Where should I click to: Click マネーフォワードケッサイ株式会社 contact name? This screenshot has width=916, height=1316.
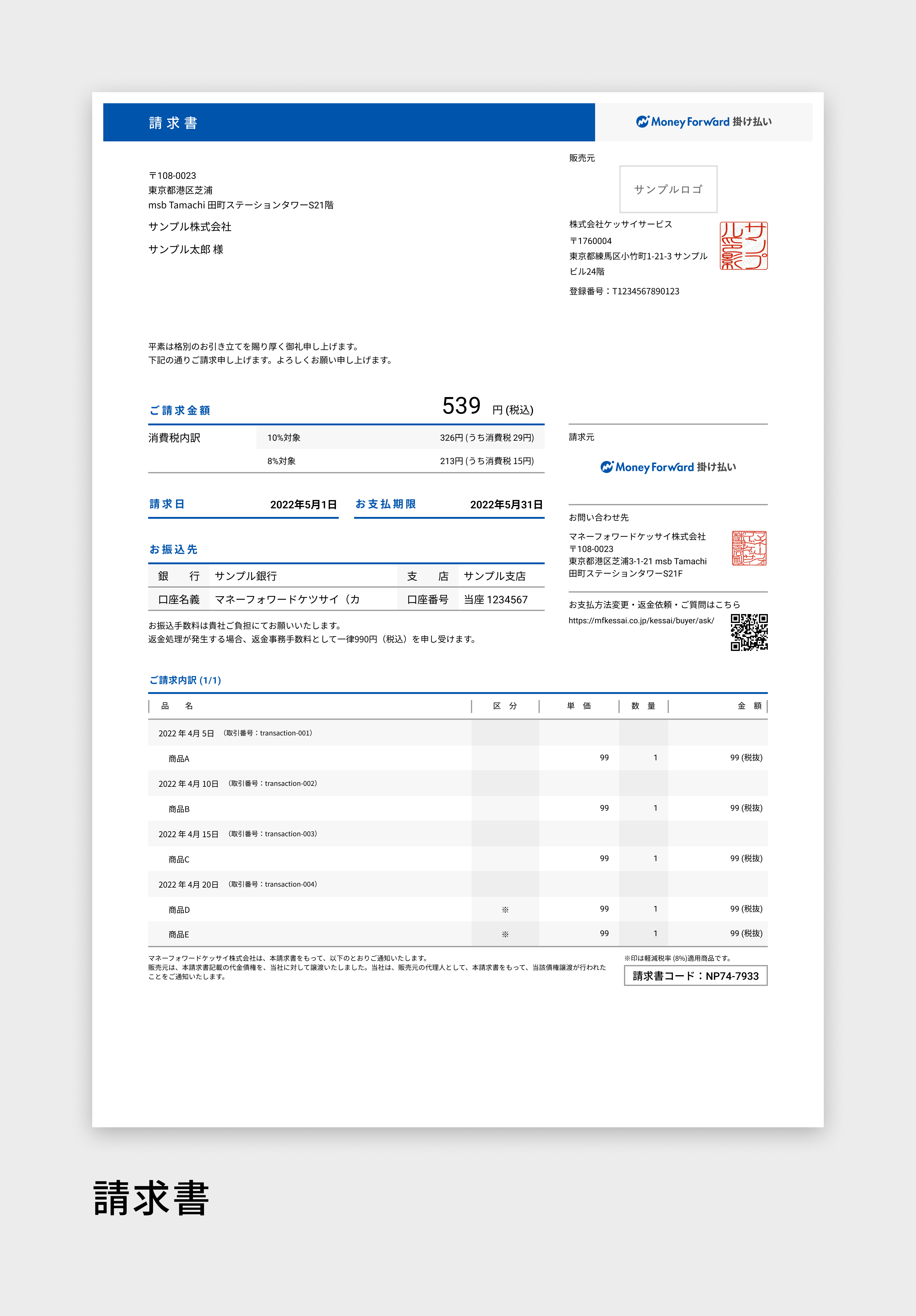click(637, 537)
